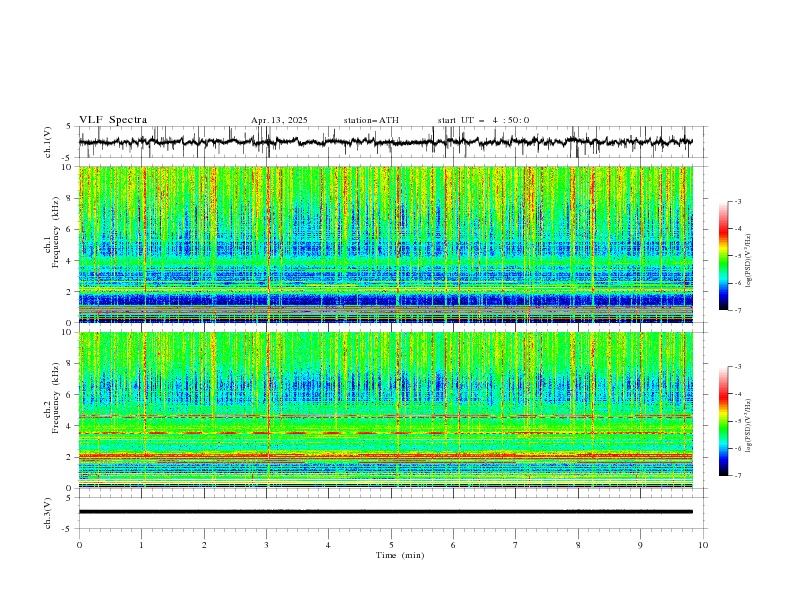The width and height of the screenshot is (792, 612).
Task: Click the "Time (min)" axis label
Action: pyautogui.click(x=400, y=555)
